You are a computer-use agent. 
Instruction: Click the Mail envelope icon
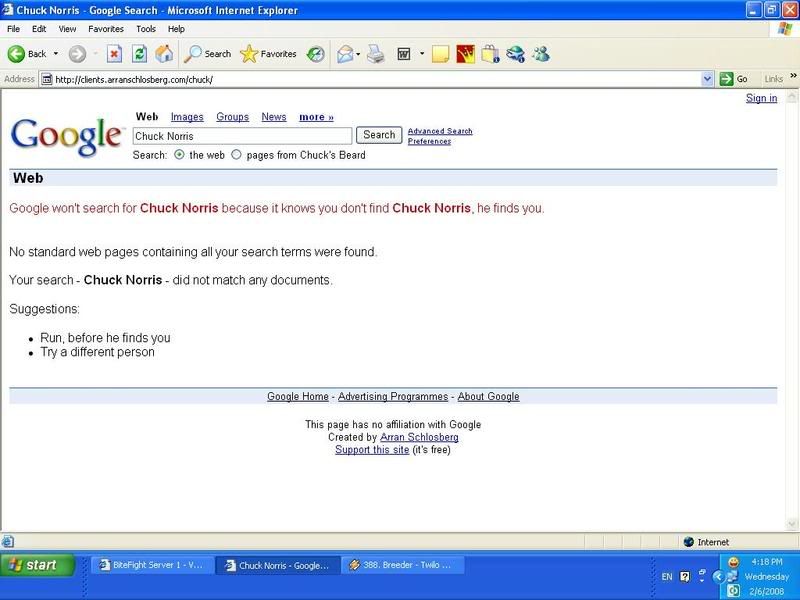click(x=345, y=54)
